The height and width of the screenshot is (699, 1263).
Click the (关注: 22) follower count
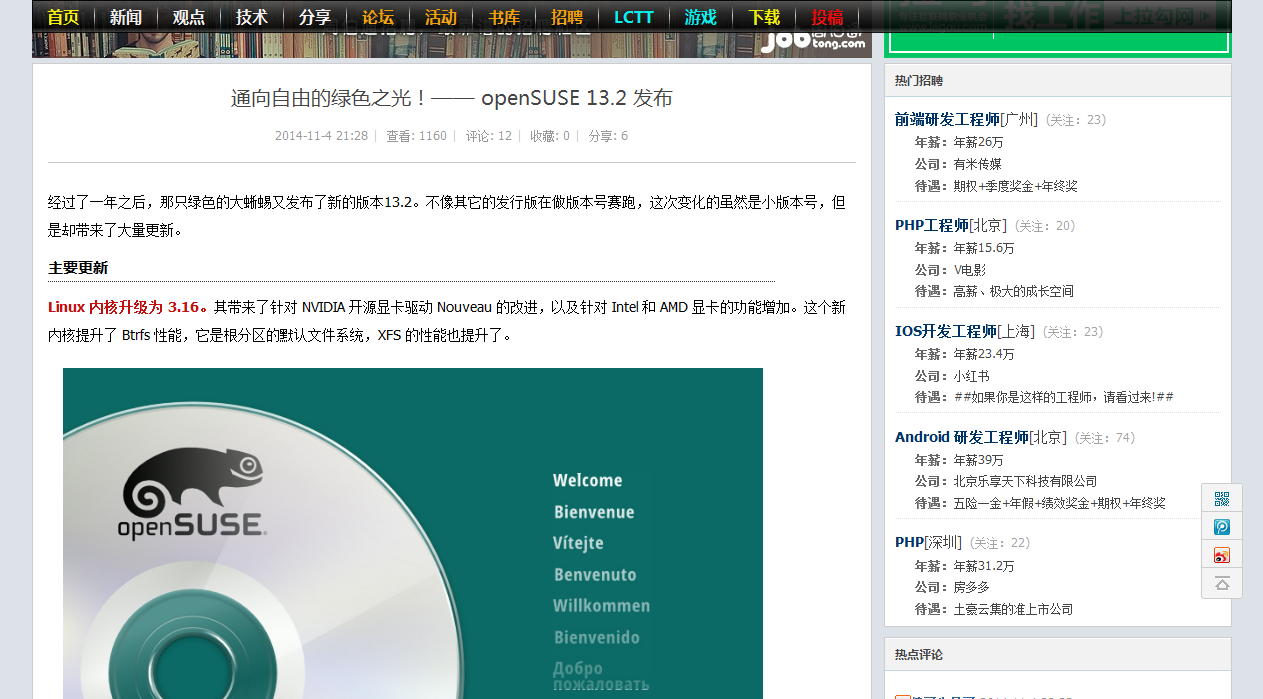(1000, 543)
